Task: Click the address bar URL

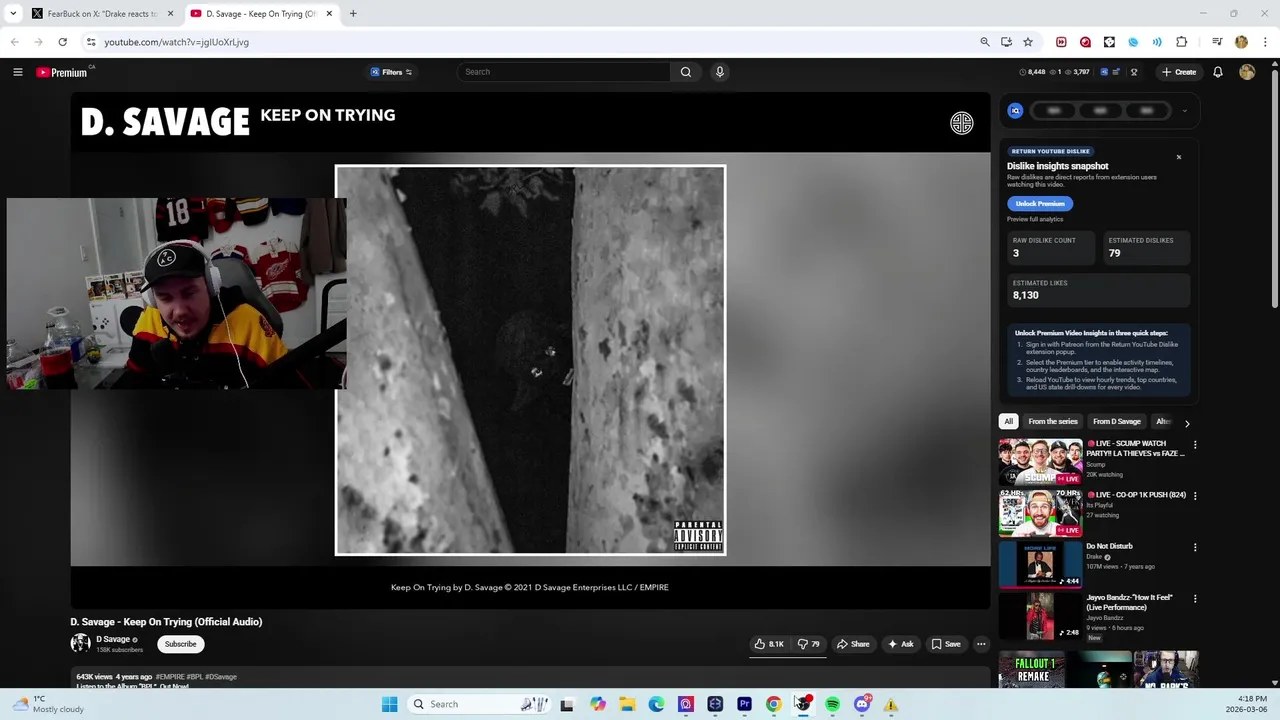Action: point(176,42)
